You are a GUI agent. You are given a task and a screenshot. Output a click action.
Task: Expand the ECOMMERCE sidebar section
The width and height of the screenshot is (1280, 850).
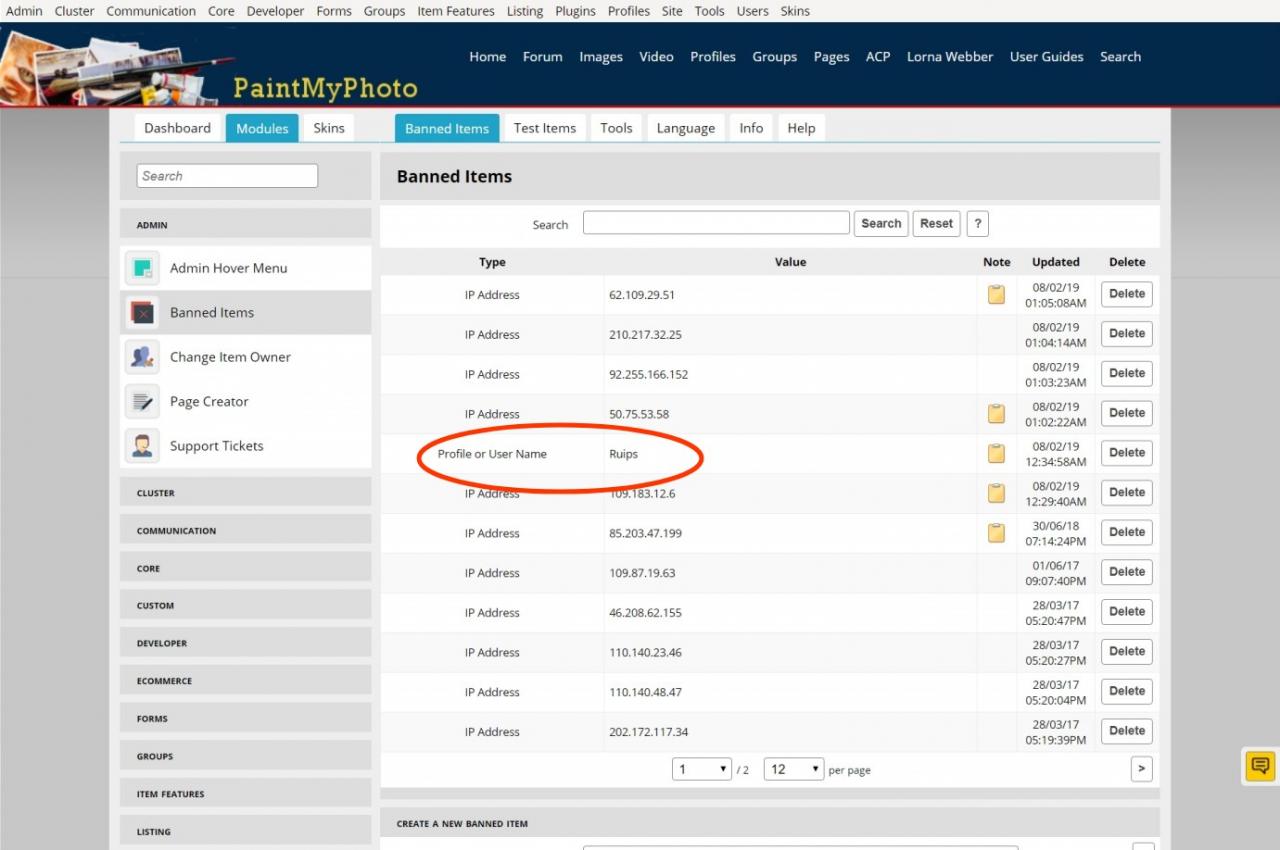246,681
